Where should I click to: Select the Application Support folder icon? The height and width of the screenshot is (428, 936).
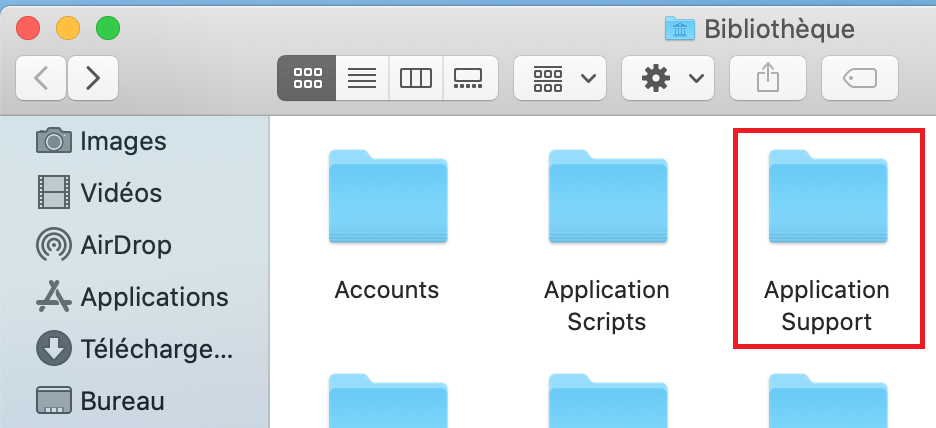(828, 196)
